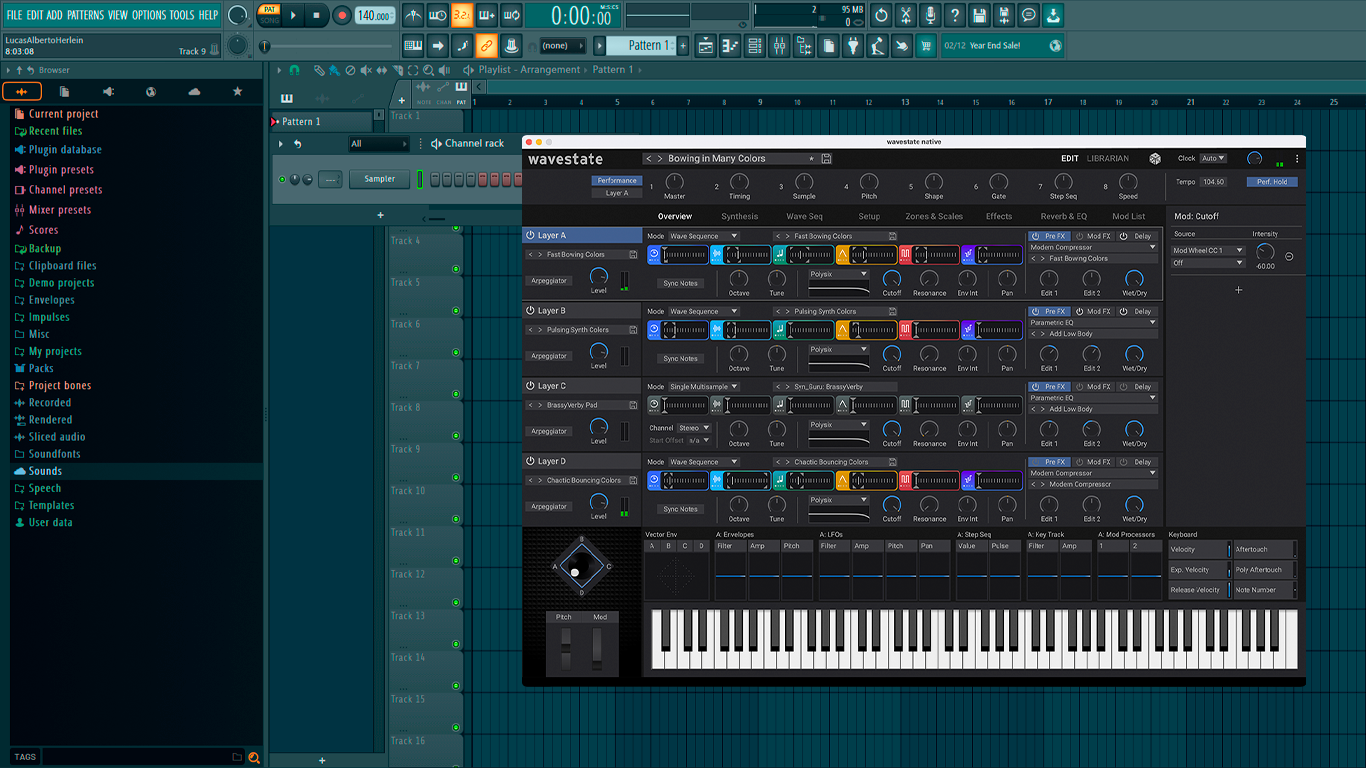
Task: Click the undo history icon in the toolbar
Action: pyautogui.click(x=881, y=15)
